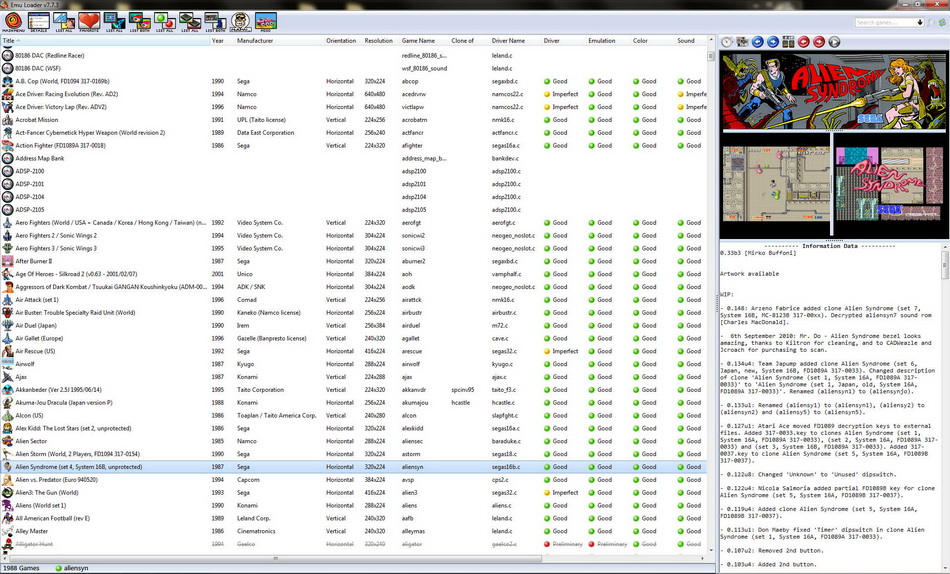
Task: Click the game list vertical scrollbar
Action: click(x=711, y=295)
